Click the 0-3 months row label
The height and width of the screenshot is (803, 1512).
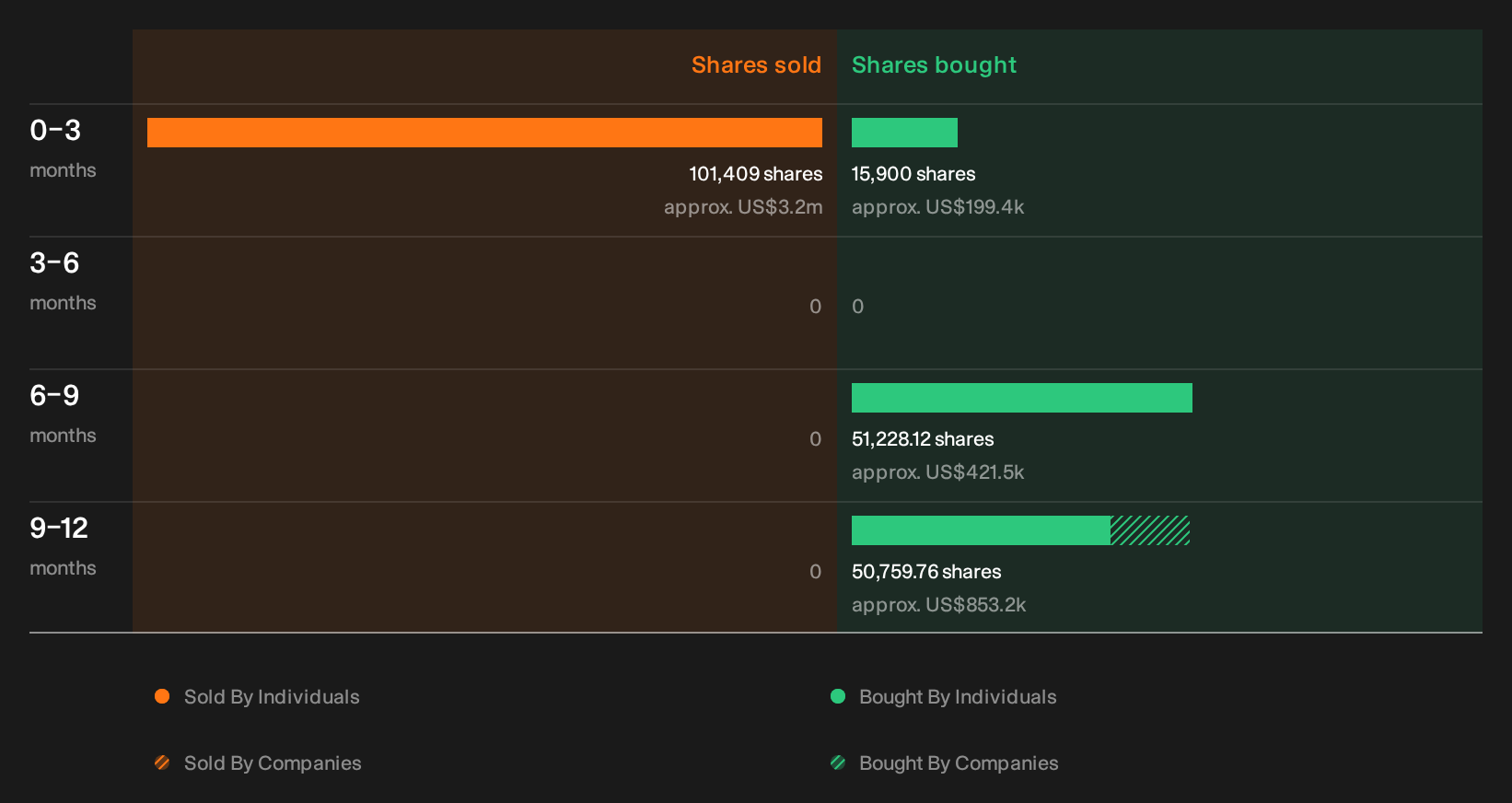pos(63,148)
